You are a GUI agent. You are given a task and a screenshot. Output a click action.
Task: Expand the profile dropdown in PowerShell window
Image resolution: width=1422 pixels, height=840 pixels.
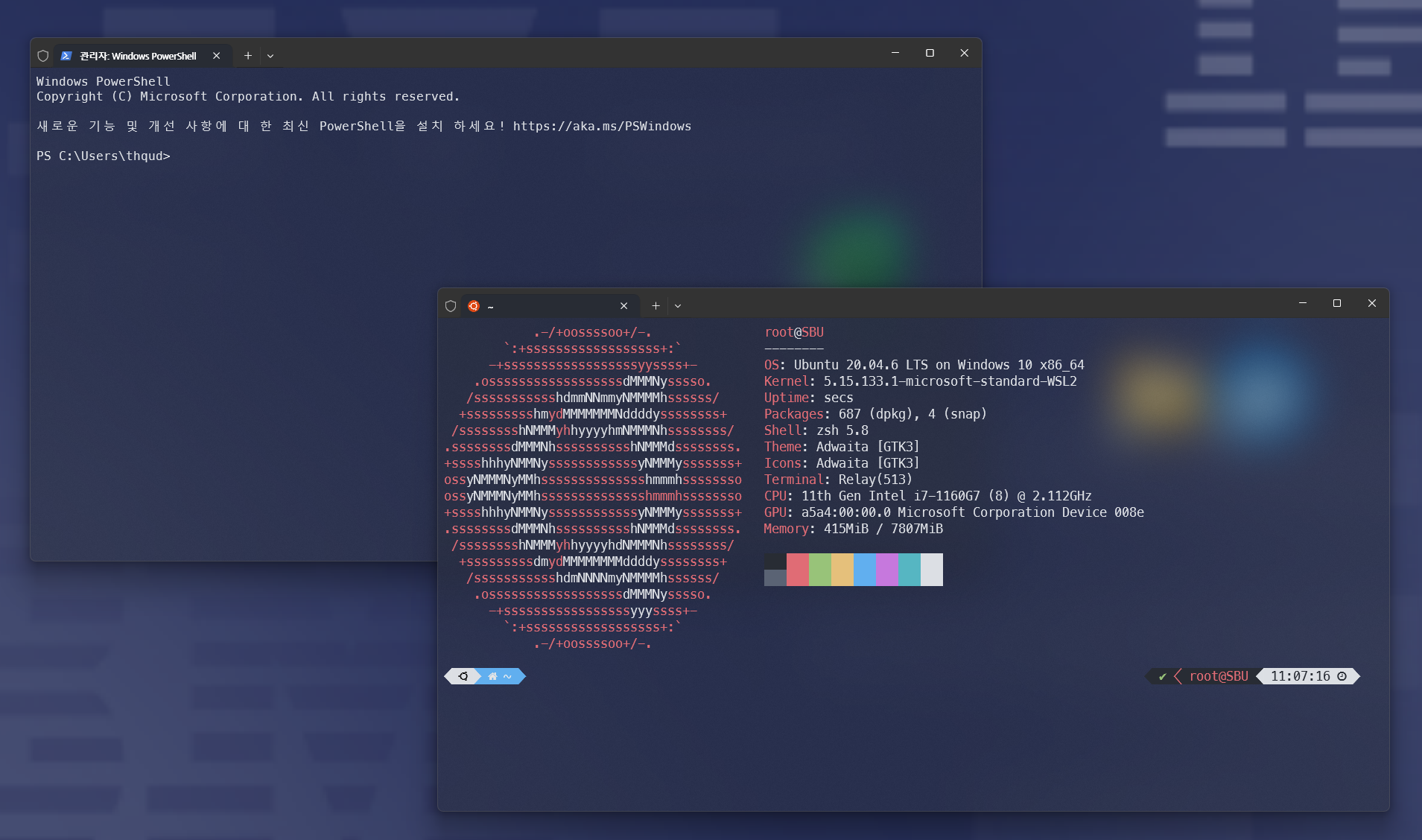coord(270,56)
